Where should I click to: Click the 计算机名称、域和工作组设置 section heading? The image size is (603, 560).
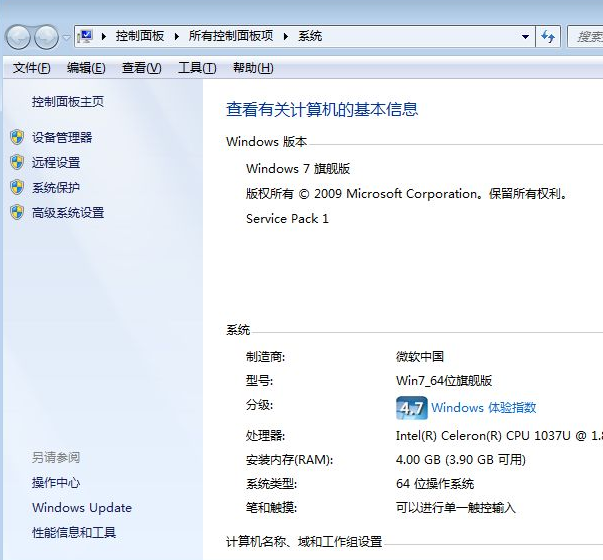coord(304,542)
